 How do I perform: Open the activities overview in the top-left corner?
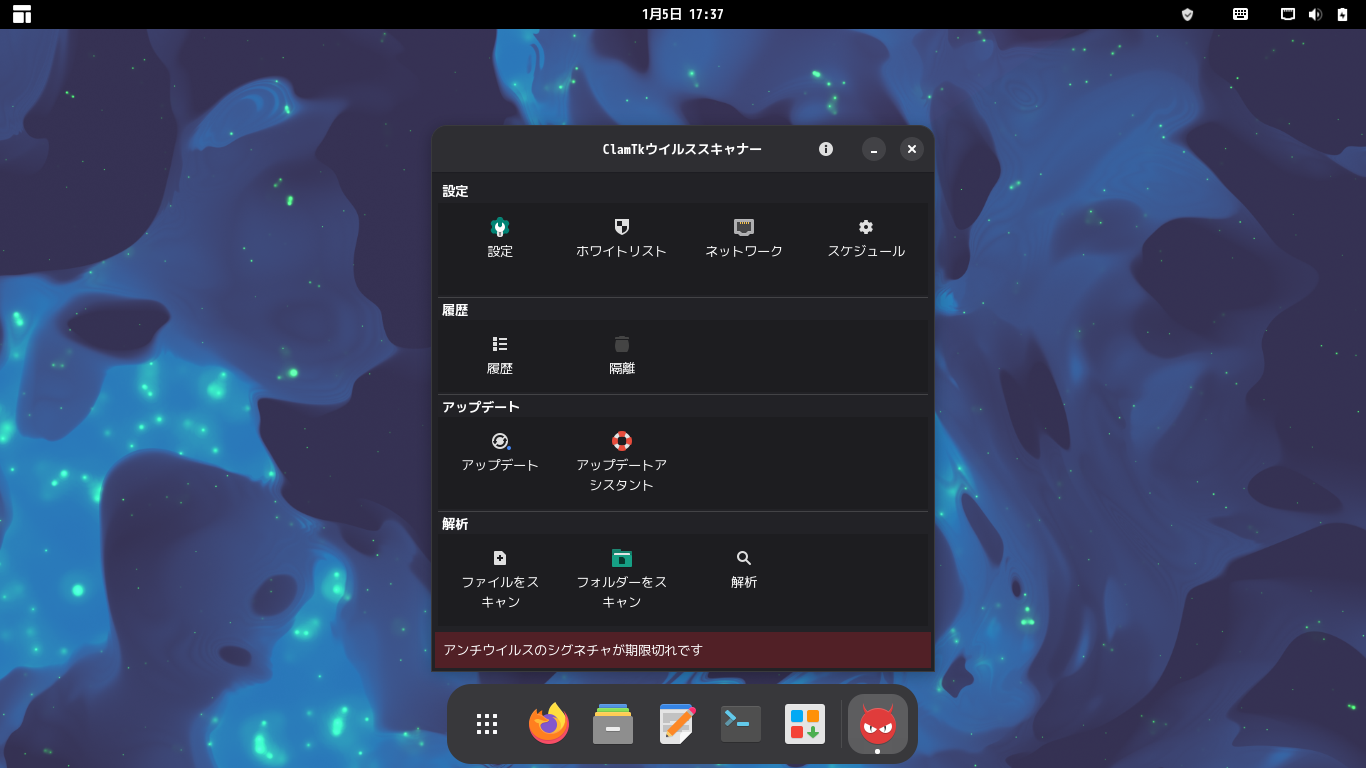(22, 14)
